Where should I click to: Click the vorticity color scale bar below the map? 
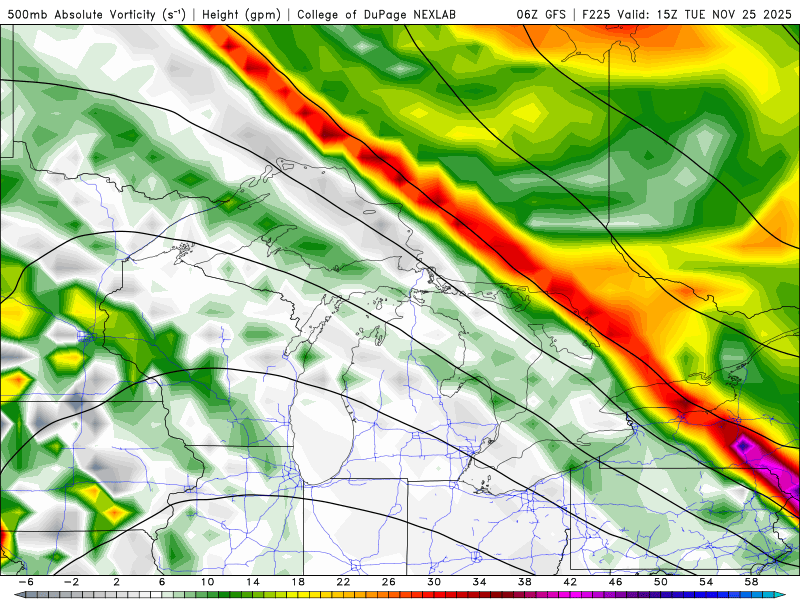400,595
